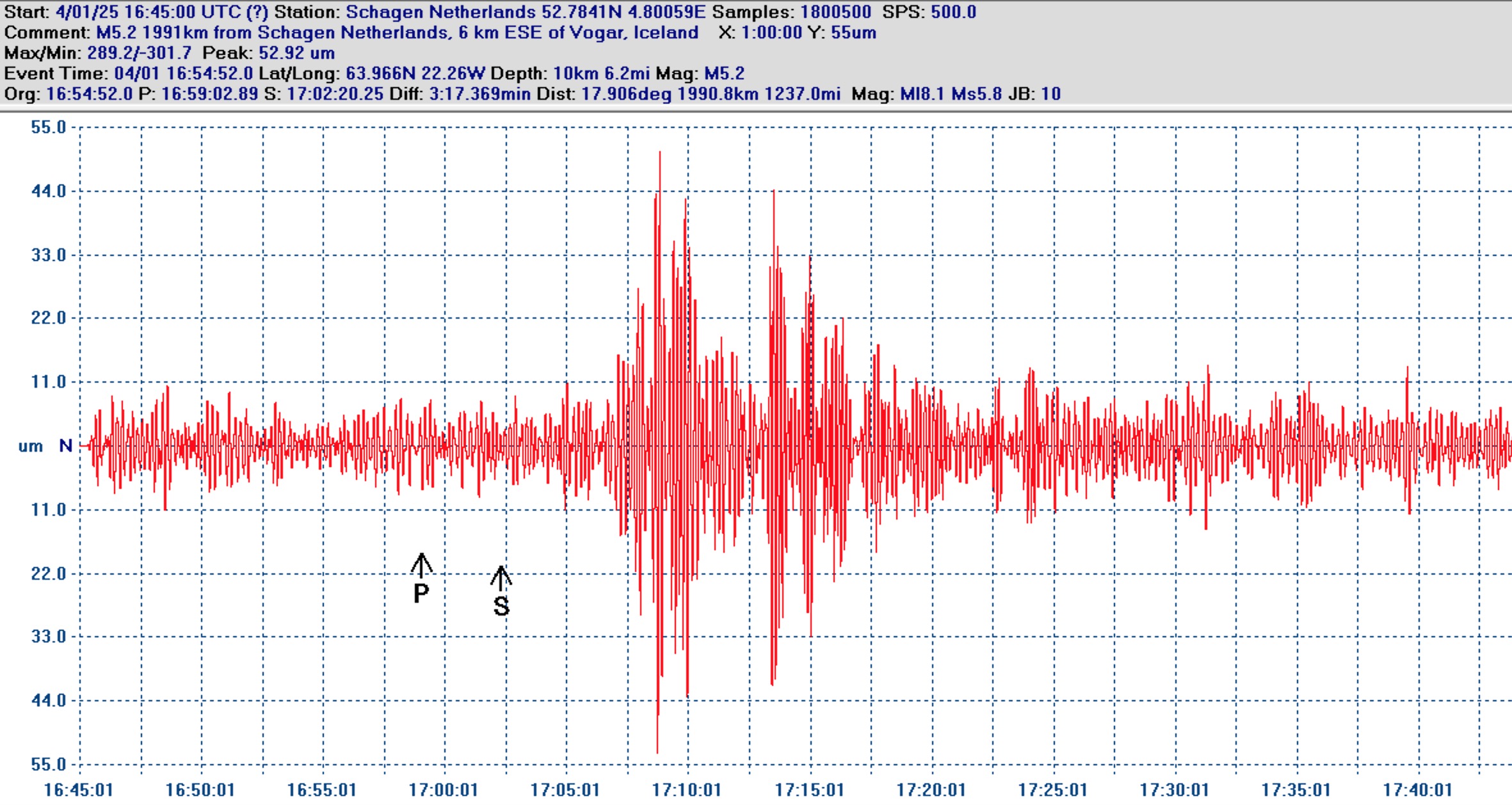Click the station name Schagen Netherlands in header
This screenshot has height=805, width=1512.
pos(441,12)
